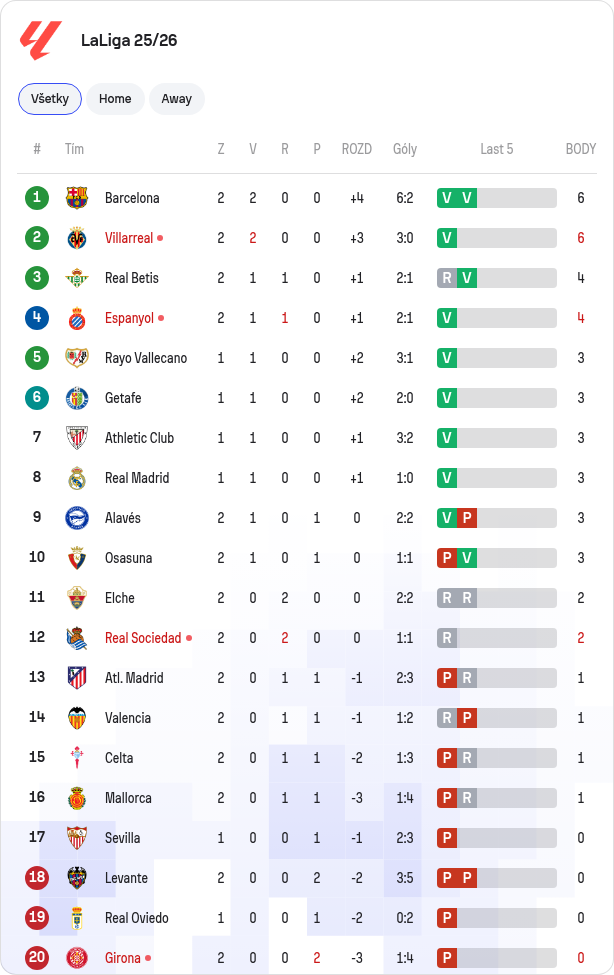Select the Všetky filter tab
The width and height of the screenshot is (614, 975).
(50, 99)
